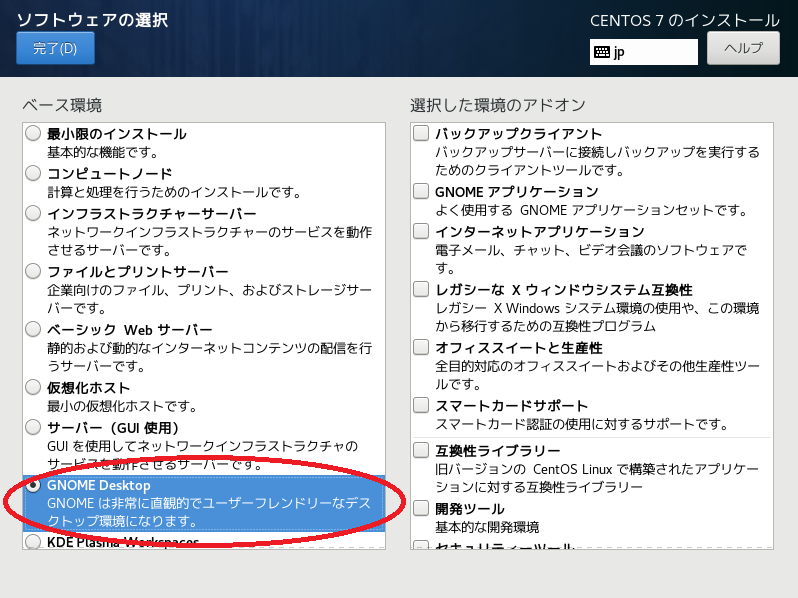Click the ベース環境 section heading
This screenshot has width=798, height=598.
point(62,105)
